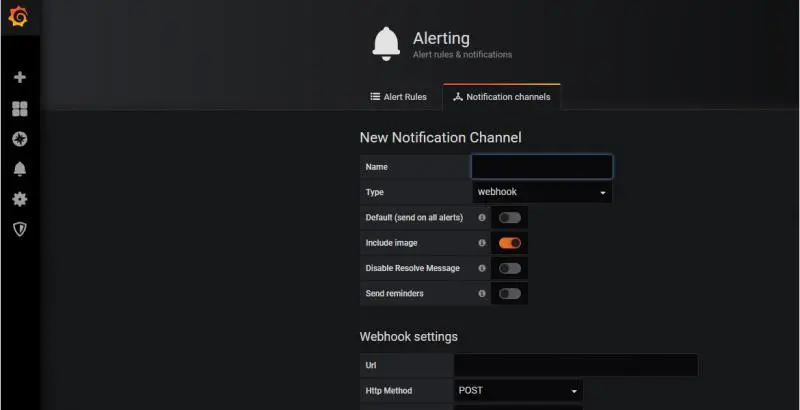Click the New Notification Channel heading

tap(440, 138)
